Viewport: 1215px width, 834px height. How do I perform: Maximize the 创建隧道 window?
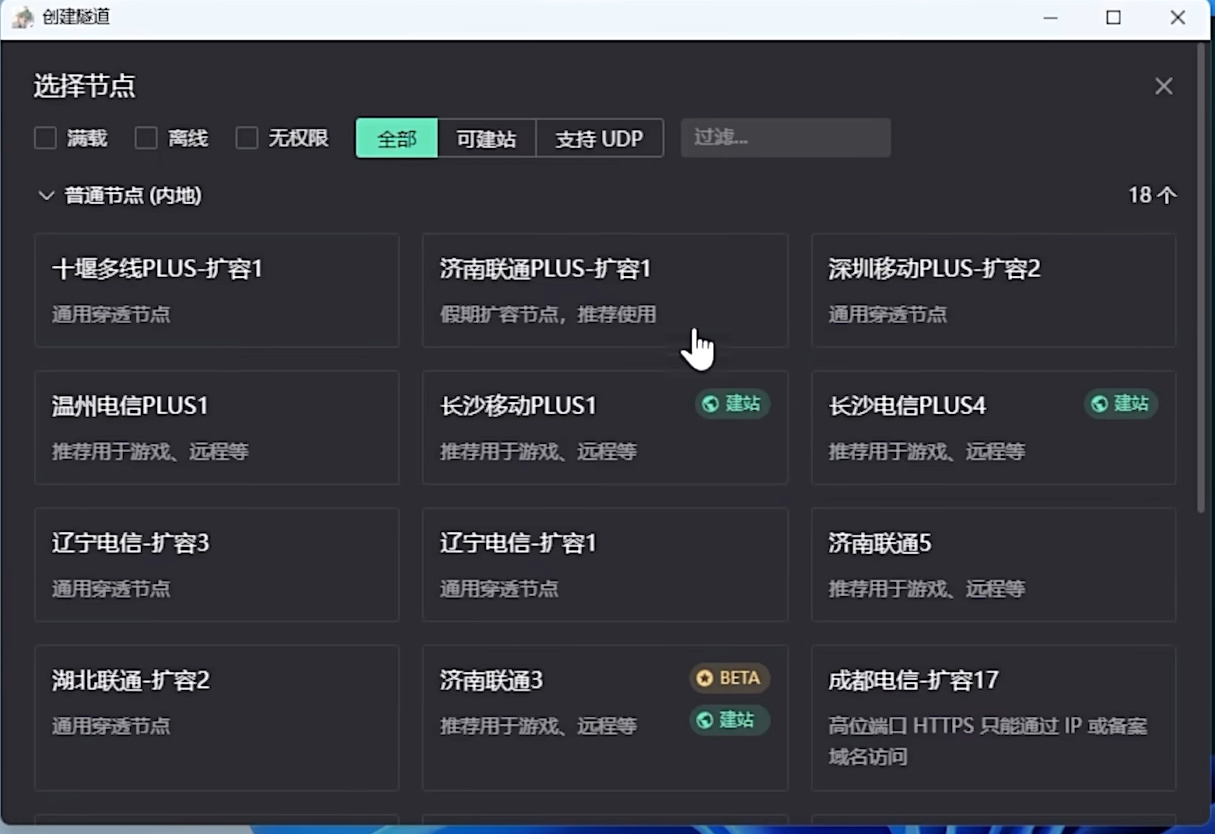click(x=1113, y=18)
